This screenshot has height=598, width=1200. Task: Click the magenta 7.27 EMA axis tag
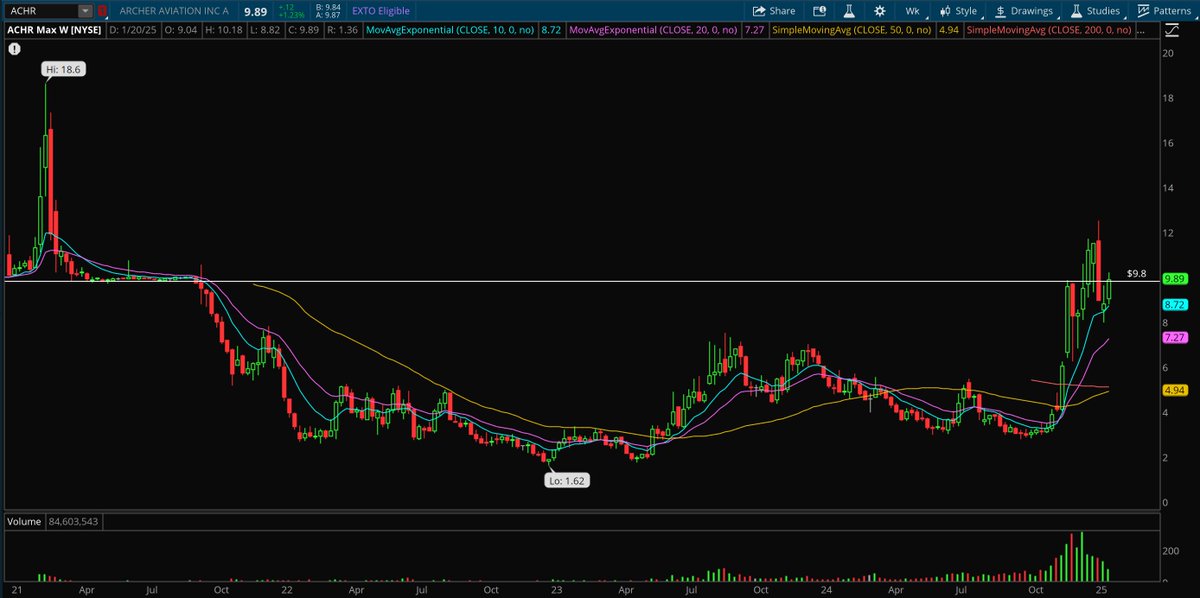pyautogui.click(x=1173, y=338)
